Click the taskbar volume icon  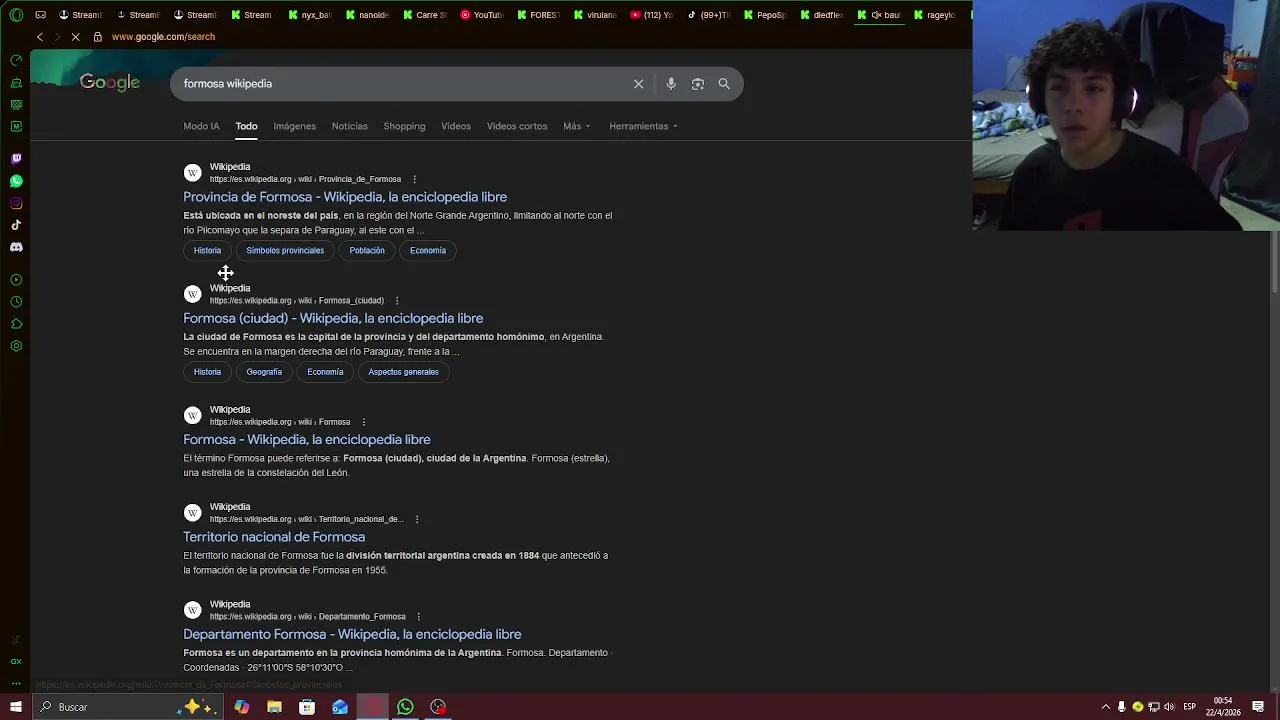coord(1170,707)
